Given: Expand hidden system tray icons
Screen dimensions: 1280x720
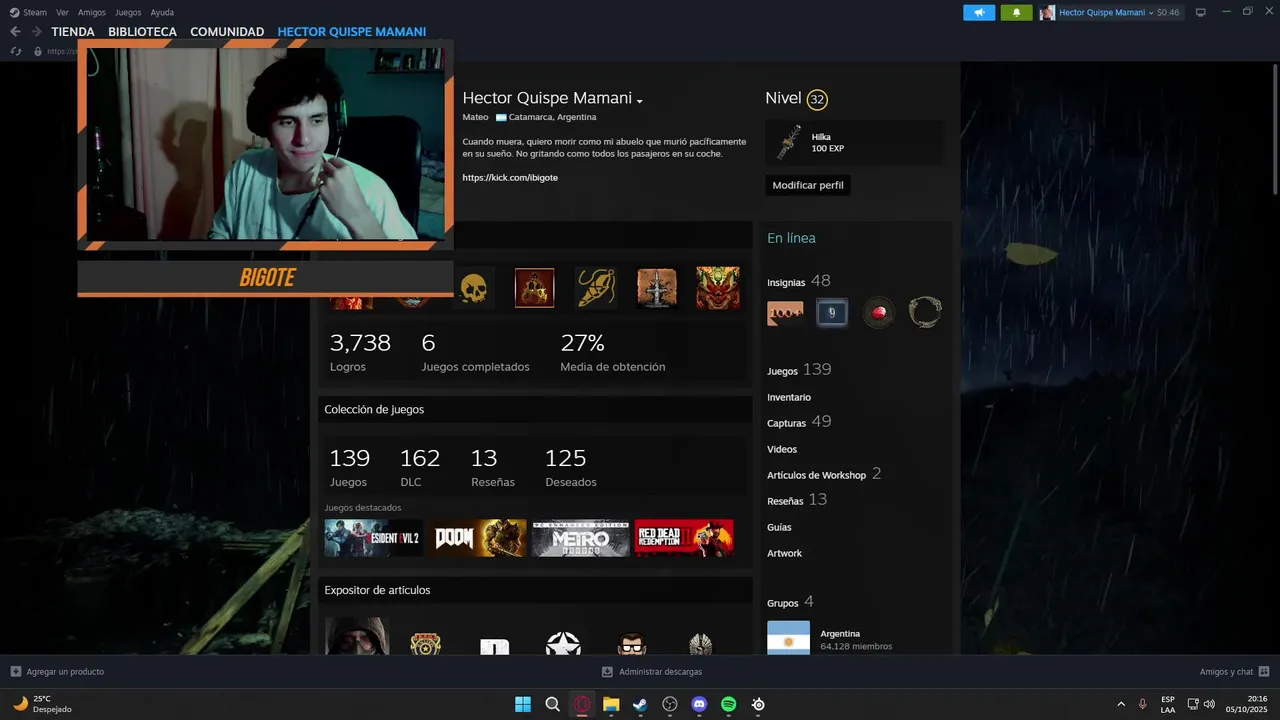Looking at the screenshot, I should [x=1120, y=704].
